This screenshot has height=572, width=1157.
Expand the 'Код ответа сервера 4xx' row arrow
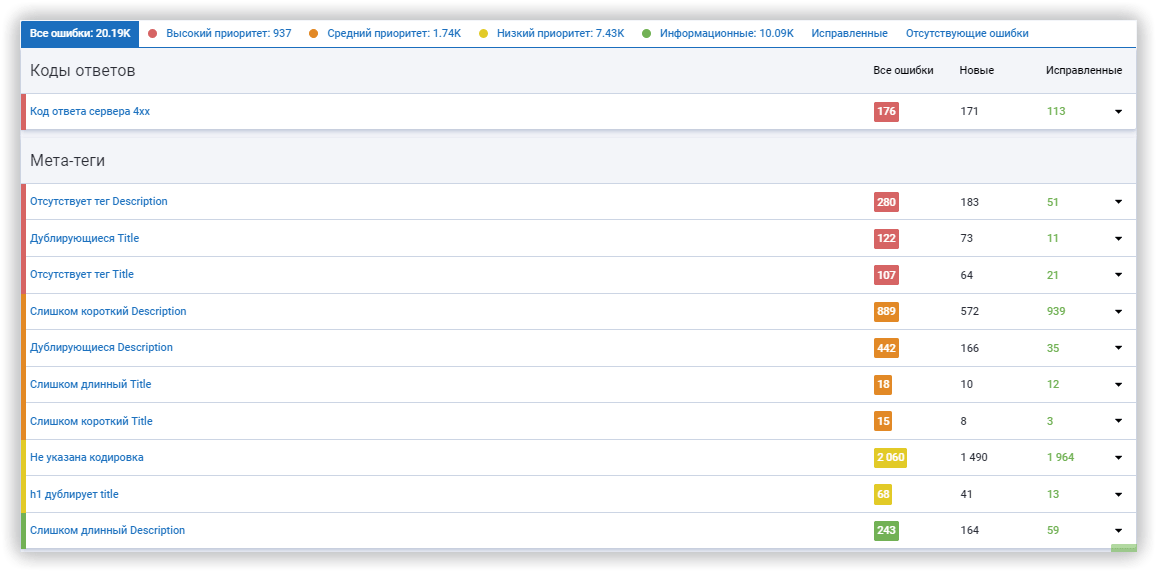pos(1118,111)
